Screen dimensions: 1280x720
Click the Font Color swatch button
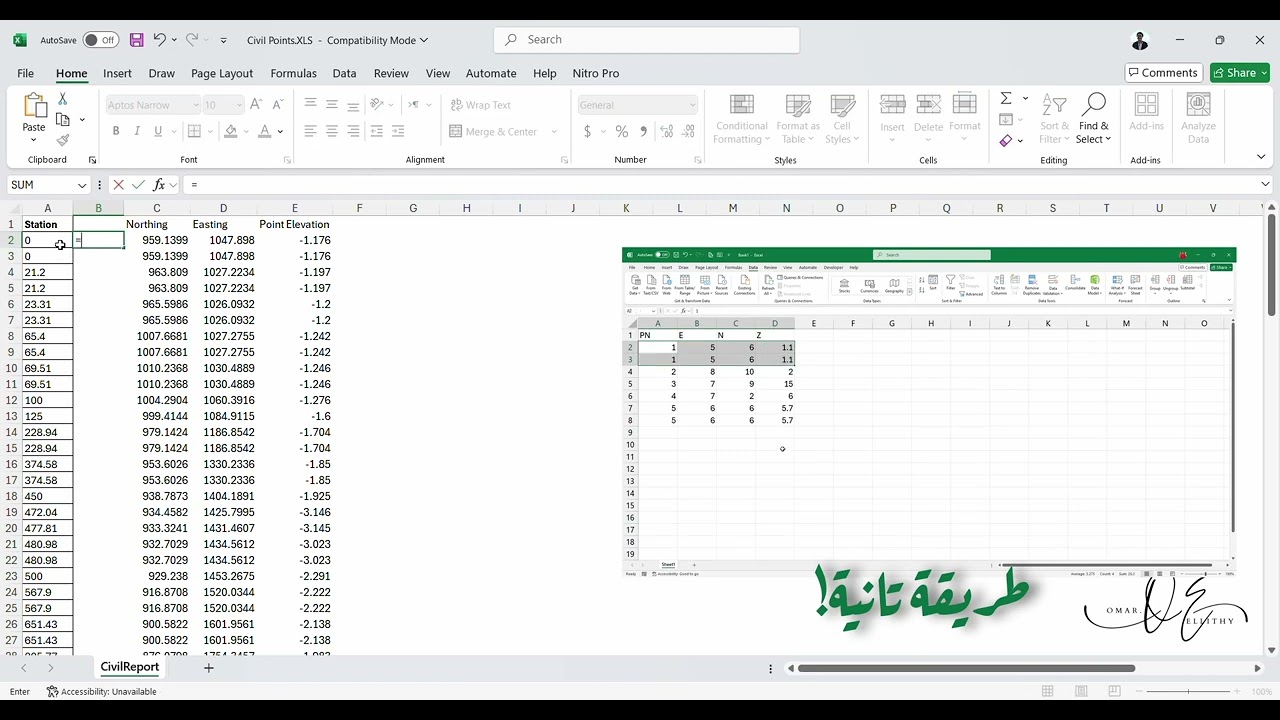click(265, 131)
